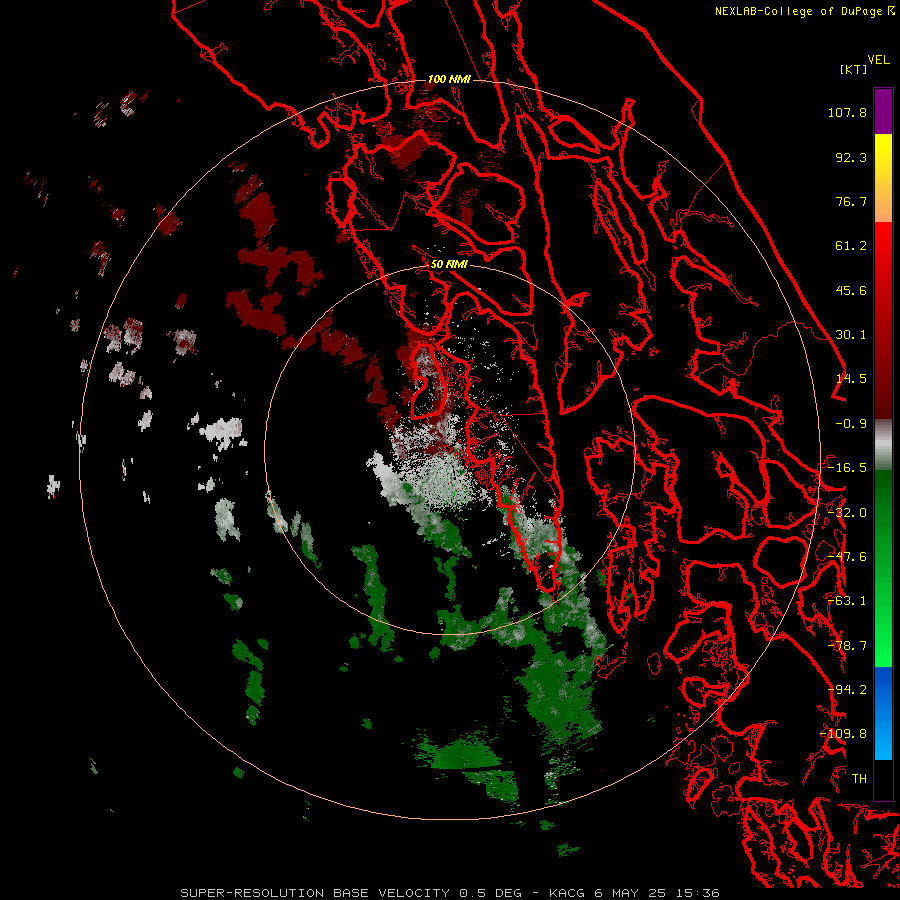Click the -0.9 legend value
The image size is (900, 900).
click(851, 424)
